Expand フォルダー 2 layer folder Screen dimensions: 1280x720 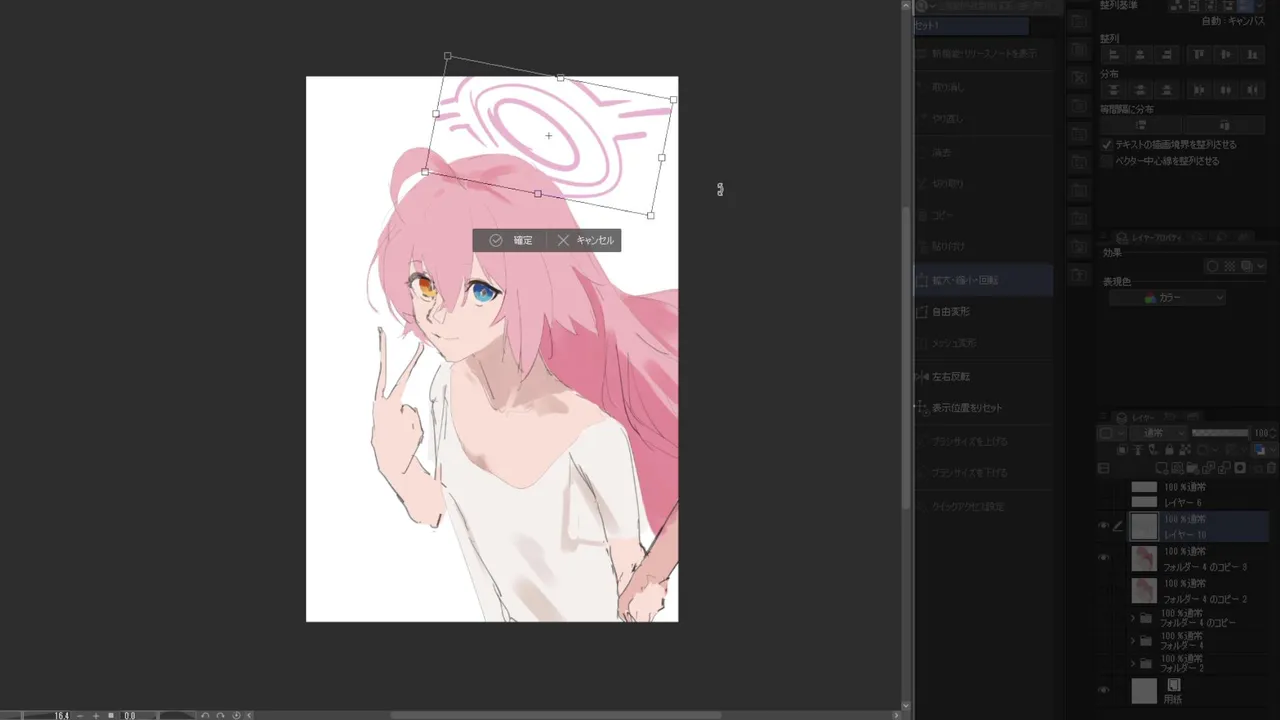pyautogui.click(x=1133, y=663)
